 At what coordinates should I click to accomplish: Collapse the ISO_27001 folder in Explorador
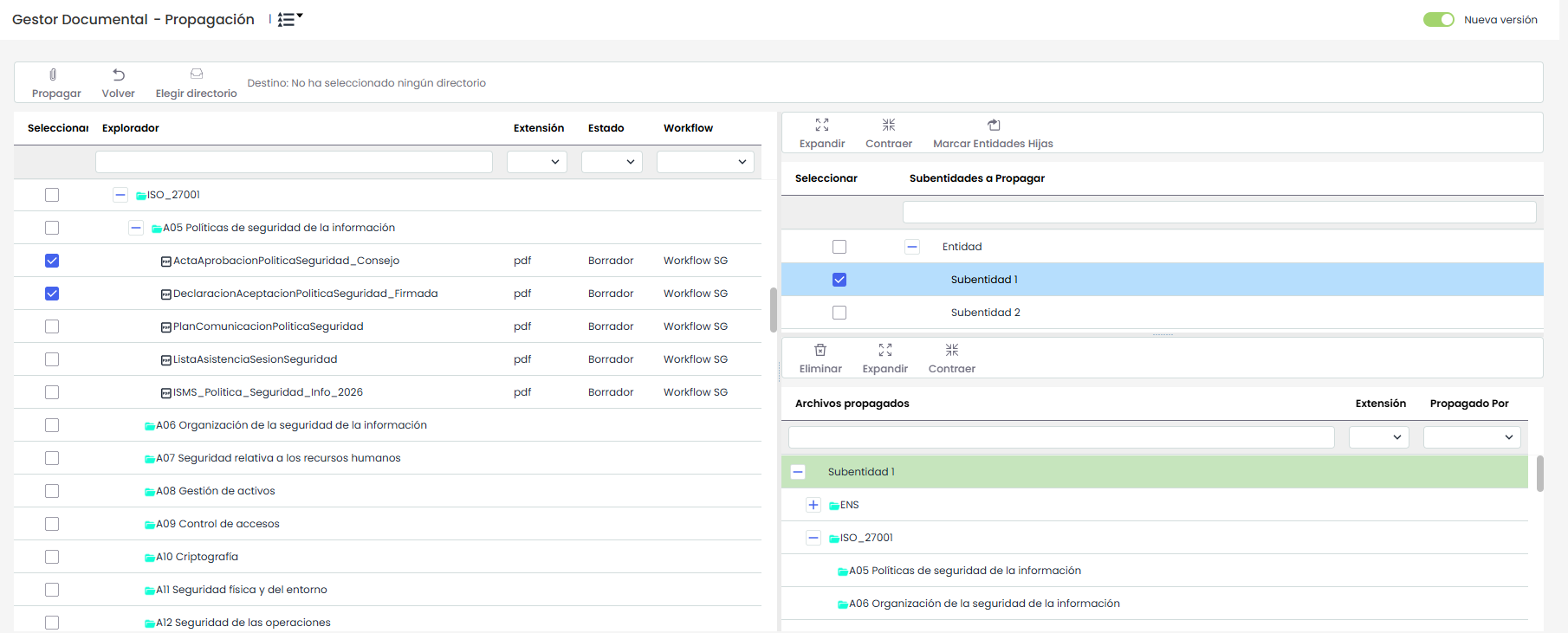tap(120, 195)
